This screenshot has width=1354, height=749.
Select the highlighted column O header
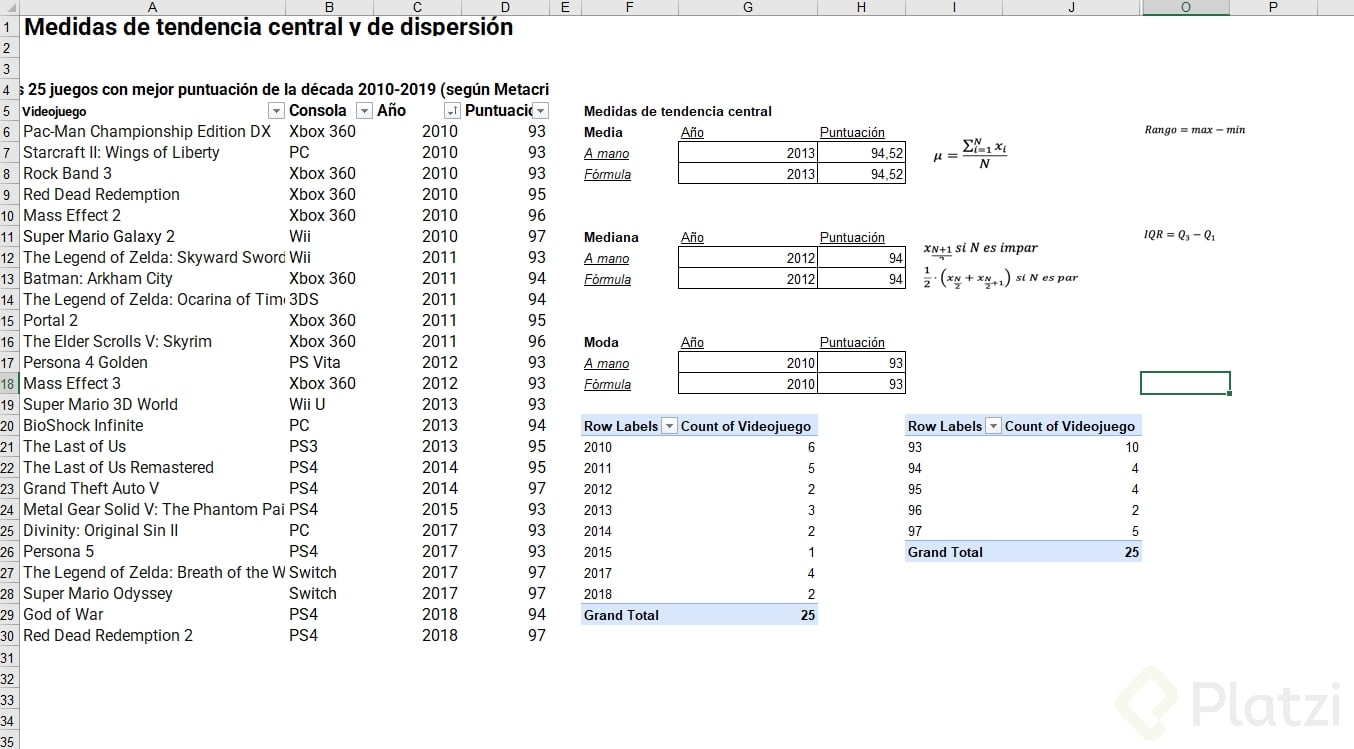pos(1185,7)
